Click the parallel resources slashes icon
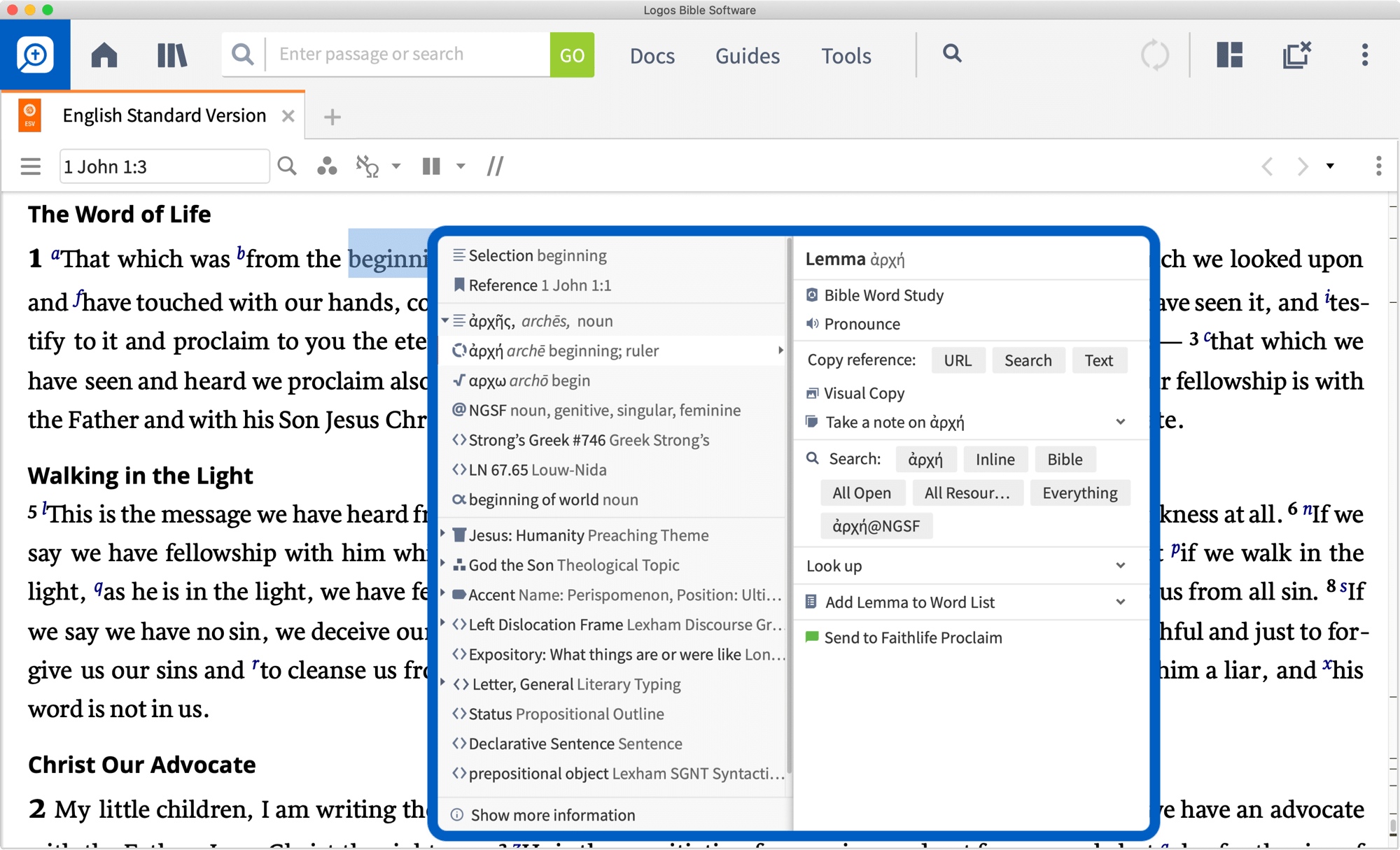The height and width of the screenshot is (850, 1400). click(495, 167)
